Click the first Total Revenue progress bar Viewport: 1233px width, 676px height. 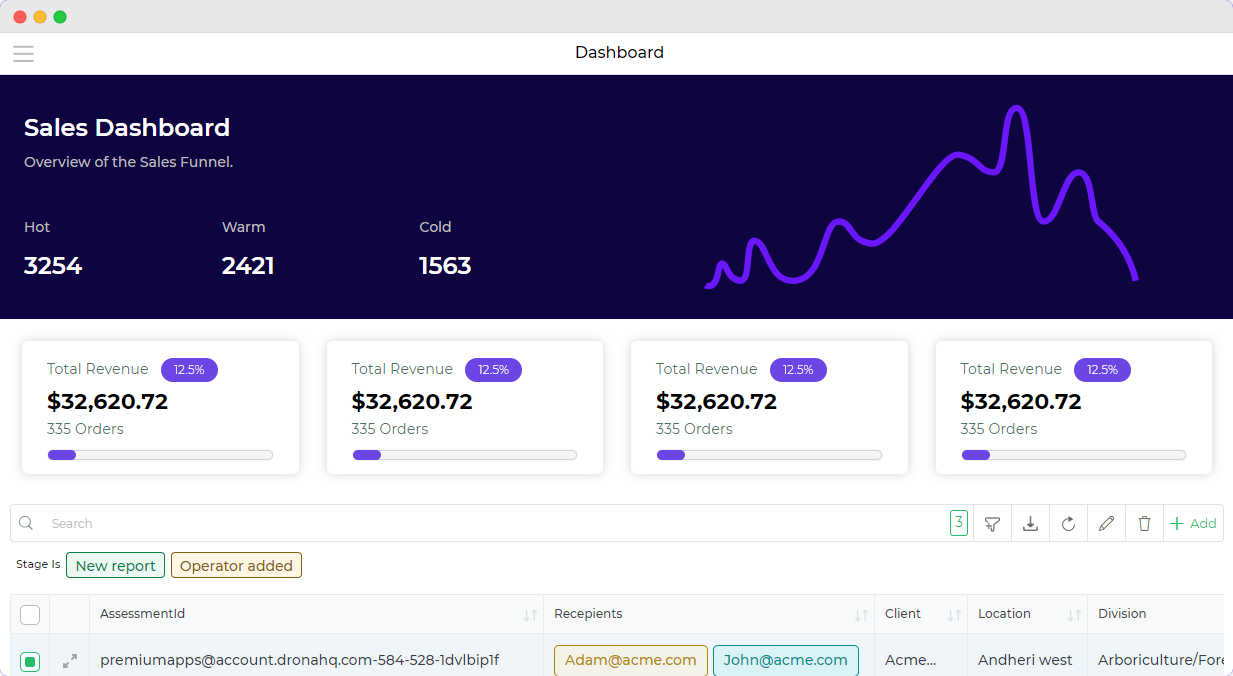[160, 454]
